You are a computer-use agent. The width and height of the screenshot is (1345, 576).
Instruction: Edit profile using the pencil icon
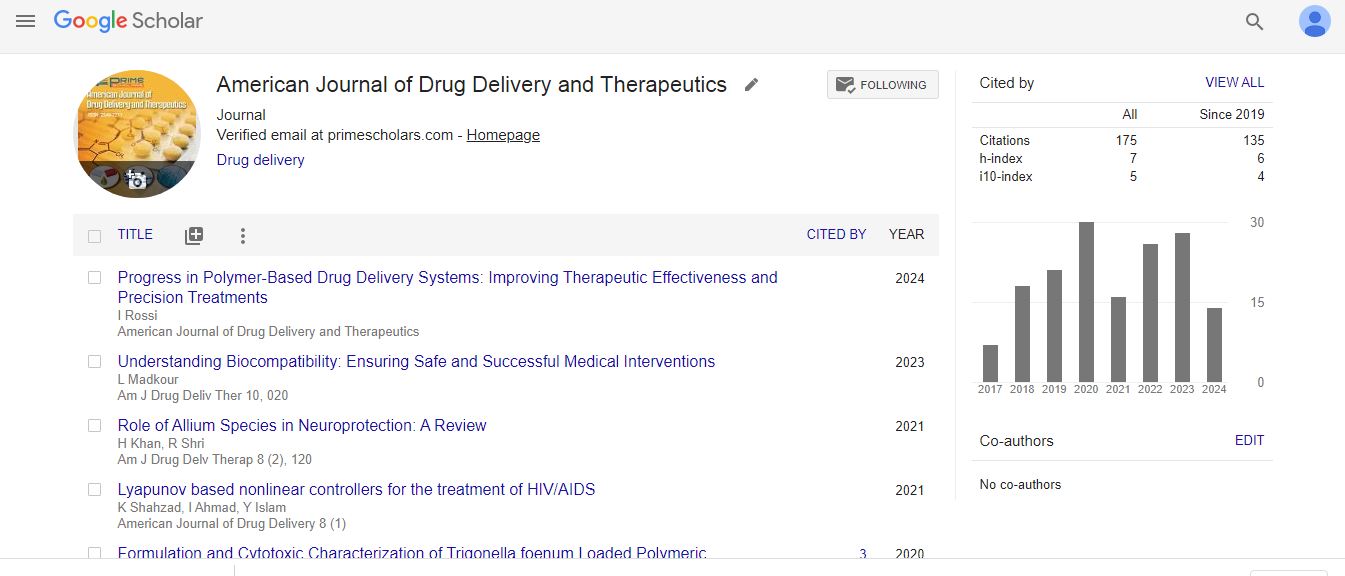(751, 85)
